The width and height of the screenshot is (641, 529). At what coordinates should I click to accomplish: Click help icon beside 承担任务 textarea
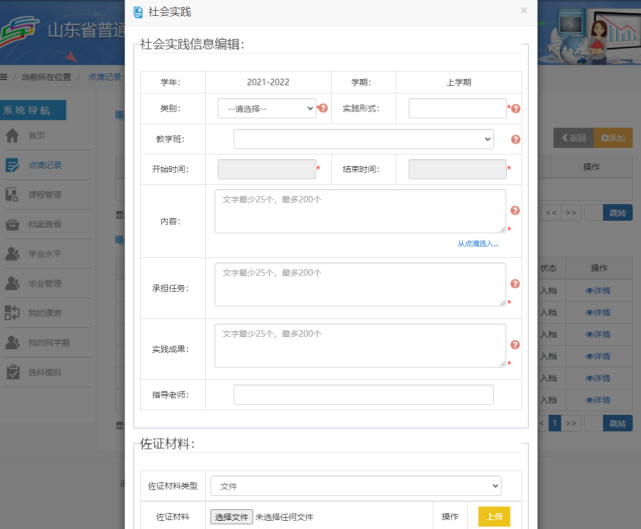[515, 284]
